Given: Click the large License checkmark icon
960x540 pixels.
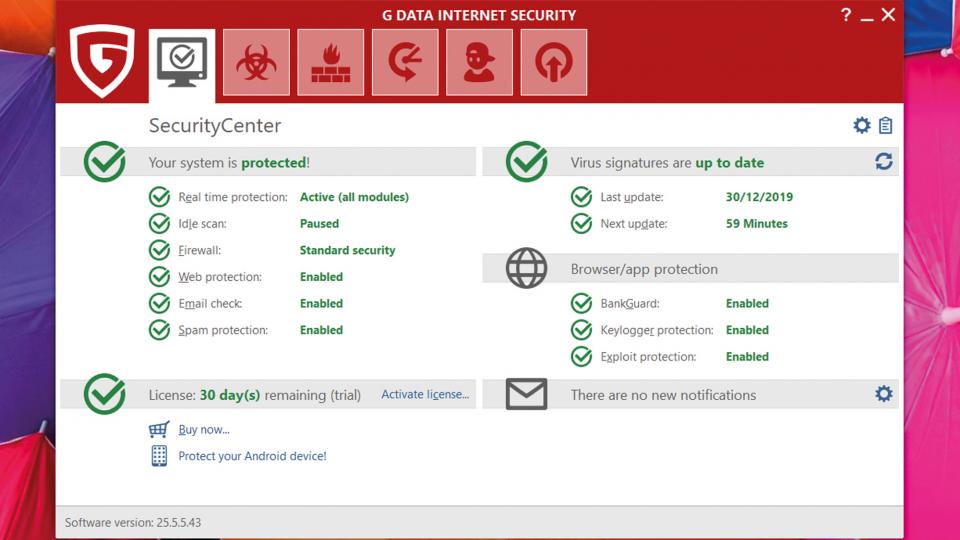Looking at the screenshot, I should point(105,394).
